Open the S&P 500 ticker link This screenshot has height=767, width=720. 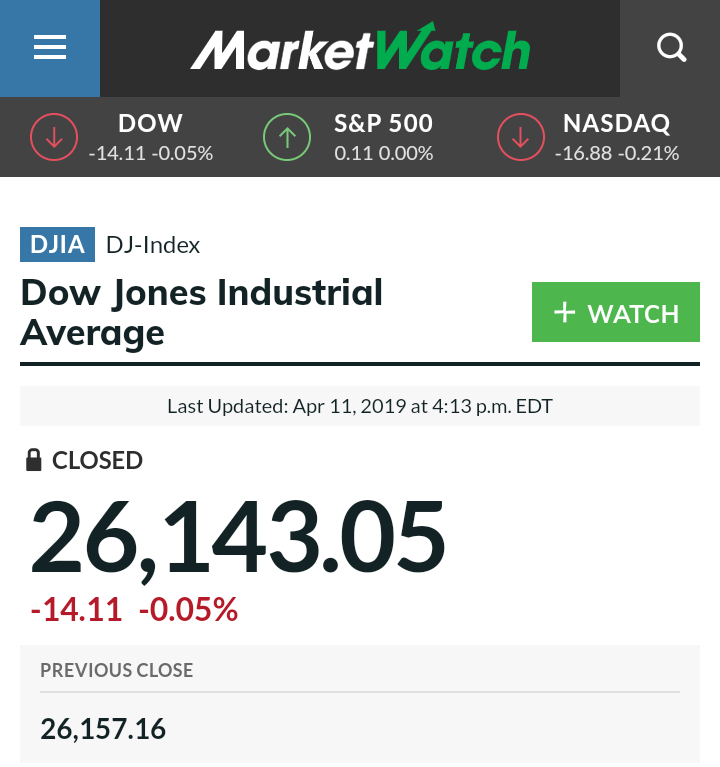(x=383, y=124)
